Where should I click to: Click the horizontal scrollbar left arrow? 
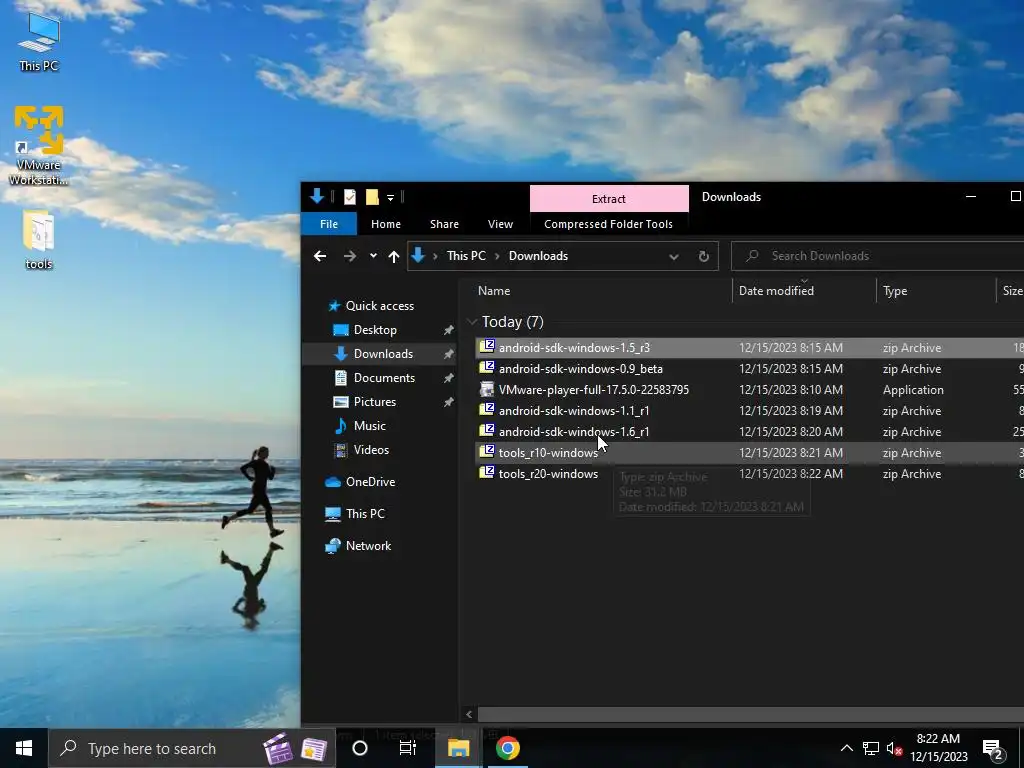[468, 714]
